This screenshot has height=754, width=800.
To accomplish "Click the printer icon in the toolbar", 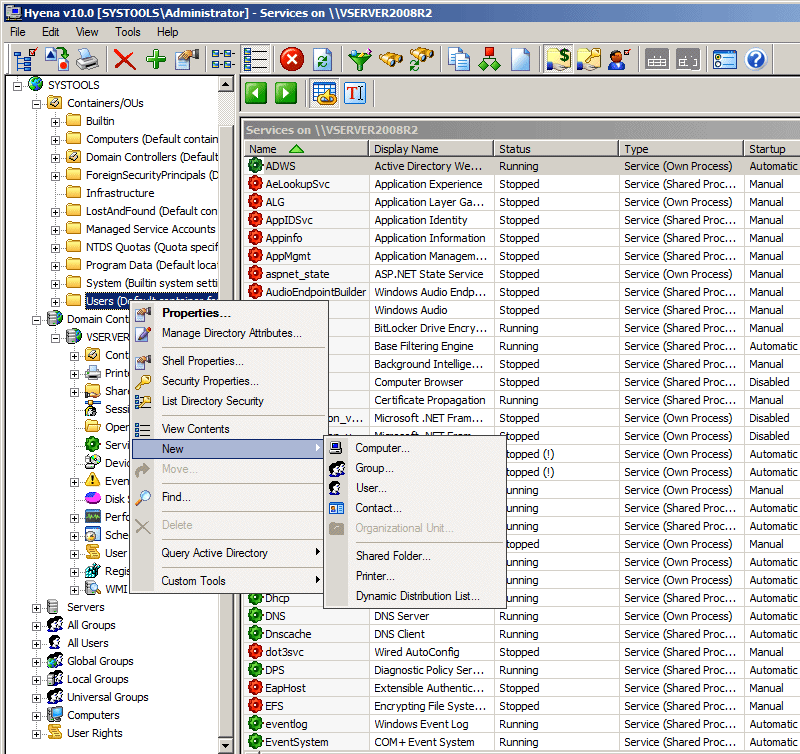I will (x=88, y=59).
